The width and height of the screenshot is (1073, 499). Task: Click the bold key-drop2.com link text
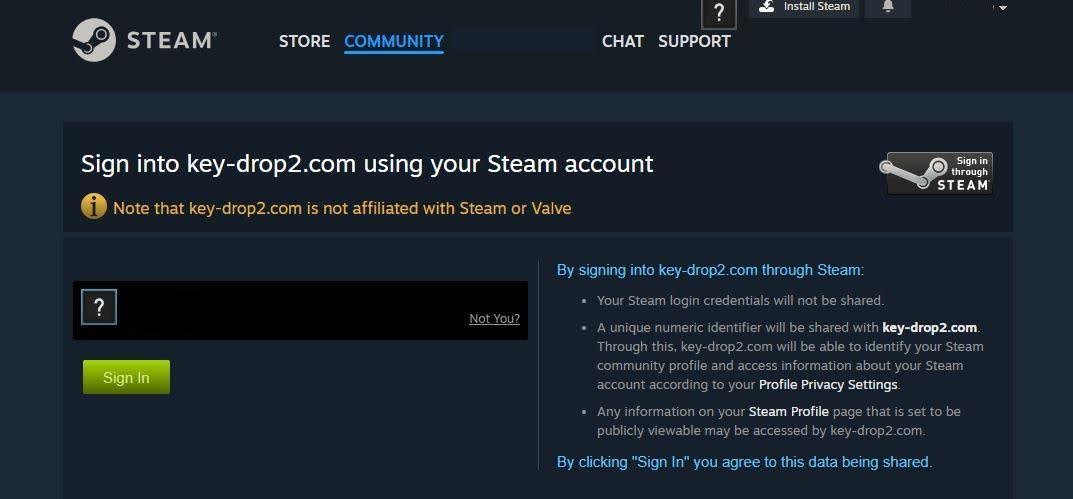(x=929, y=327)
